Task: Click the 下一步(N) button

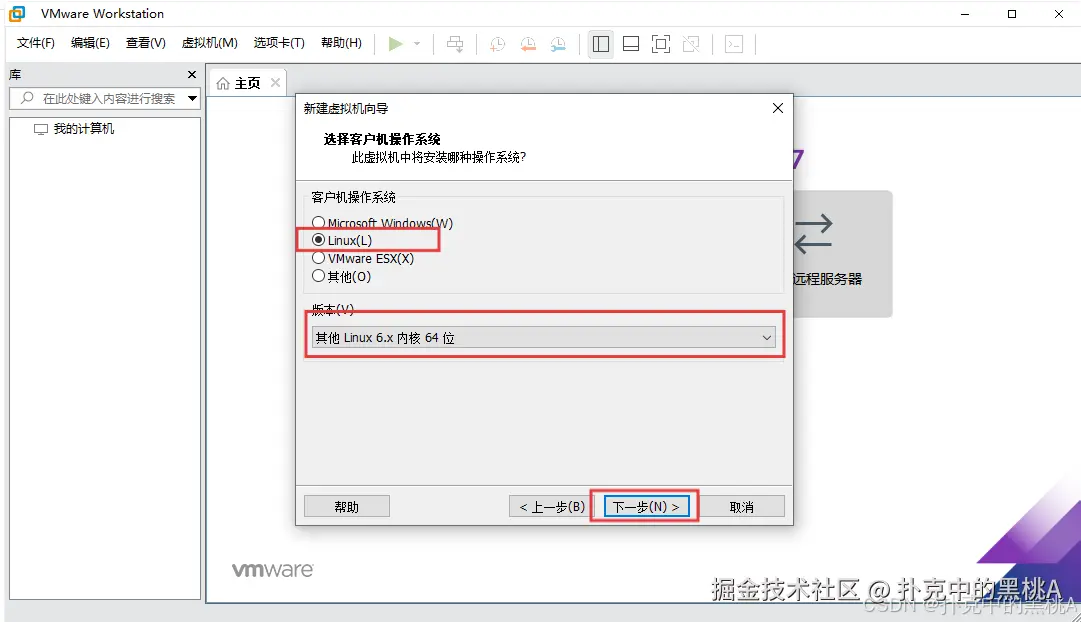Action: coord(643,505)
